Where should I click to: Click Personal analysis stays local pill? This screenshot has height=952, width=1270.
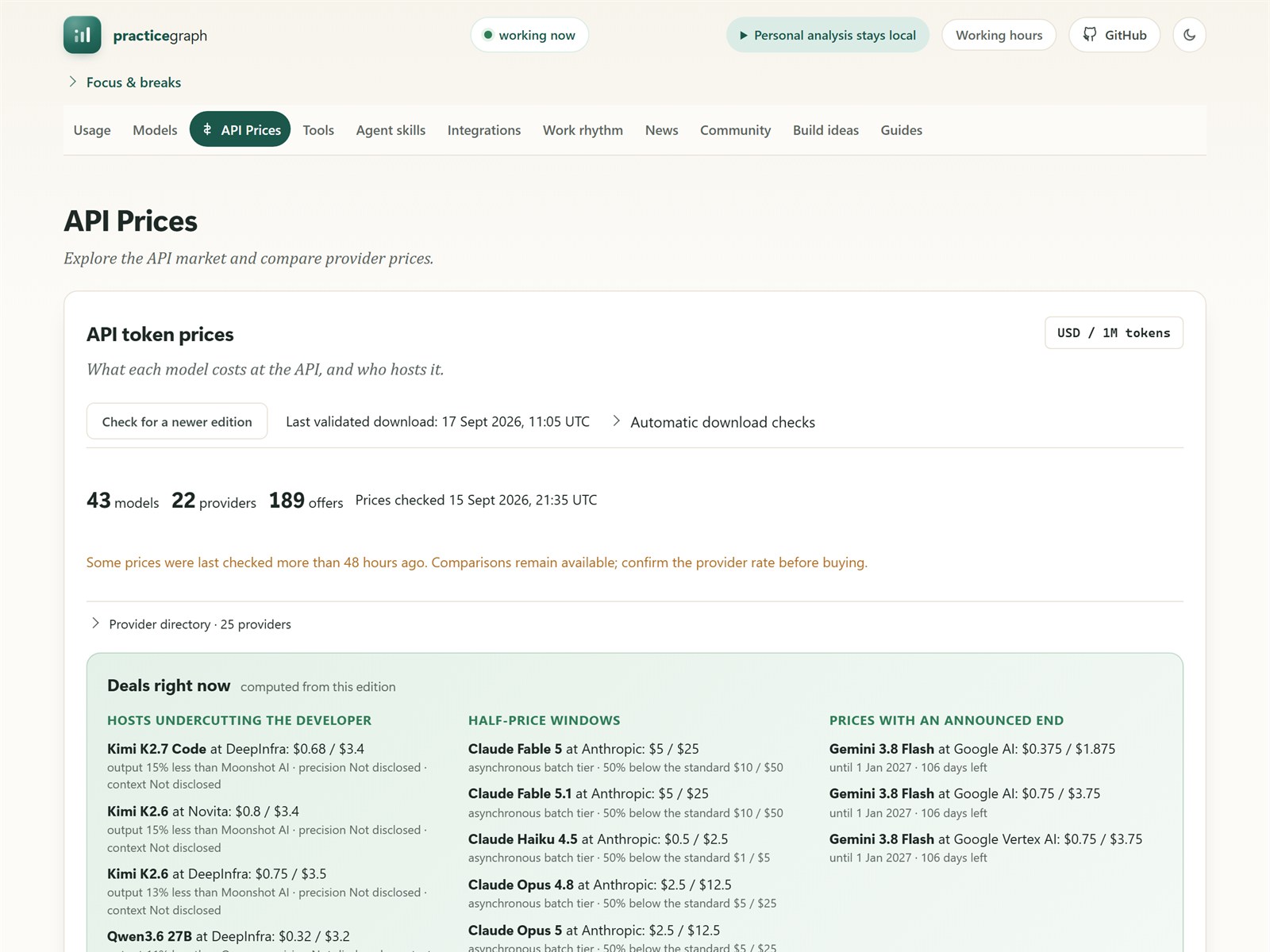click(827, 35)
